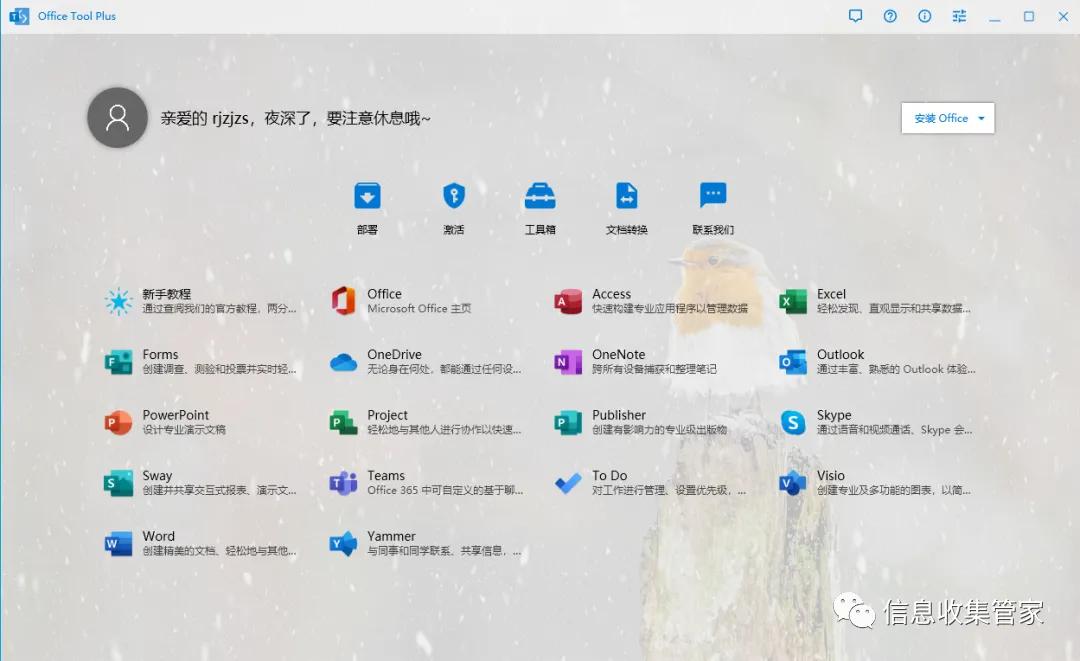The height and width of the screenshot is (661, 1080).
Task: Open the Word title link
Action: point(158,536)
